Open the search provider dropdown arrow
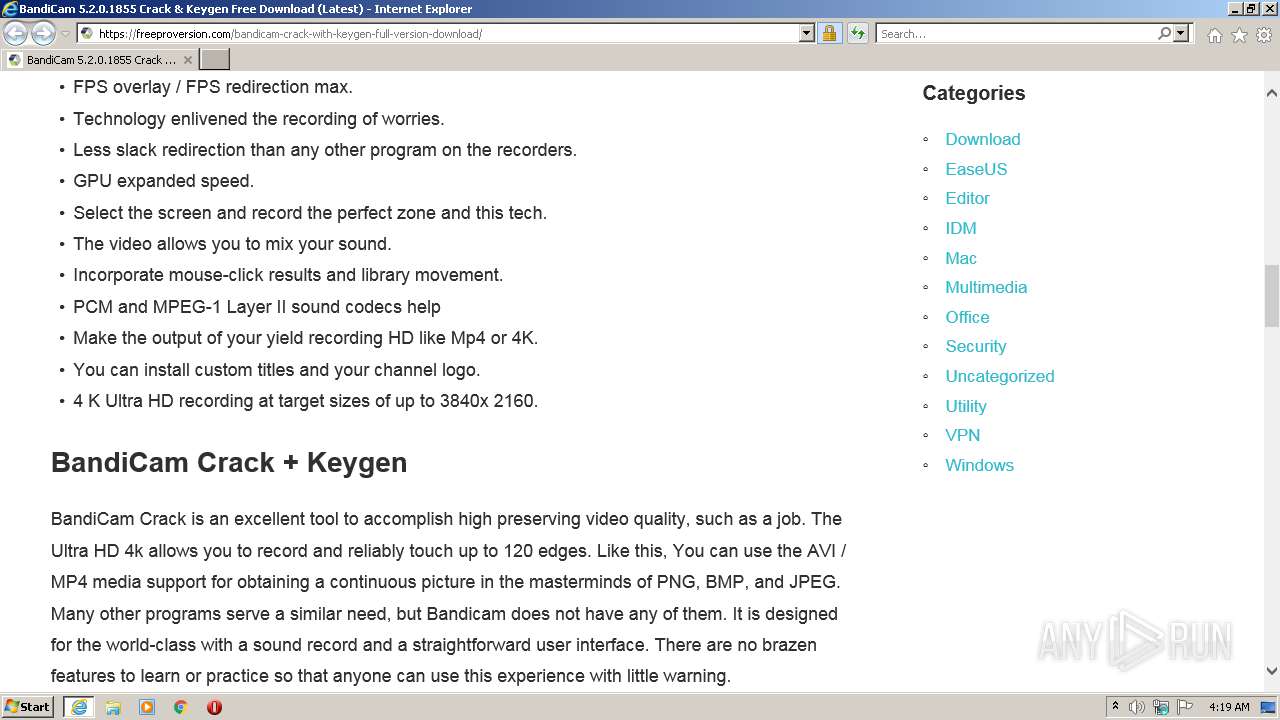The width and height of the screenshot is (1280, 720). click(1181, 34)
